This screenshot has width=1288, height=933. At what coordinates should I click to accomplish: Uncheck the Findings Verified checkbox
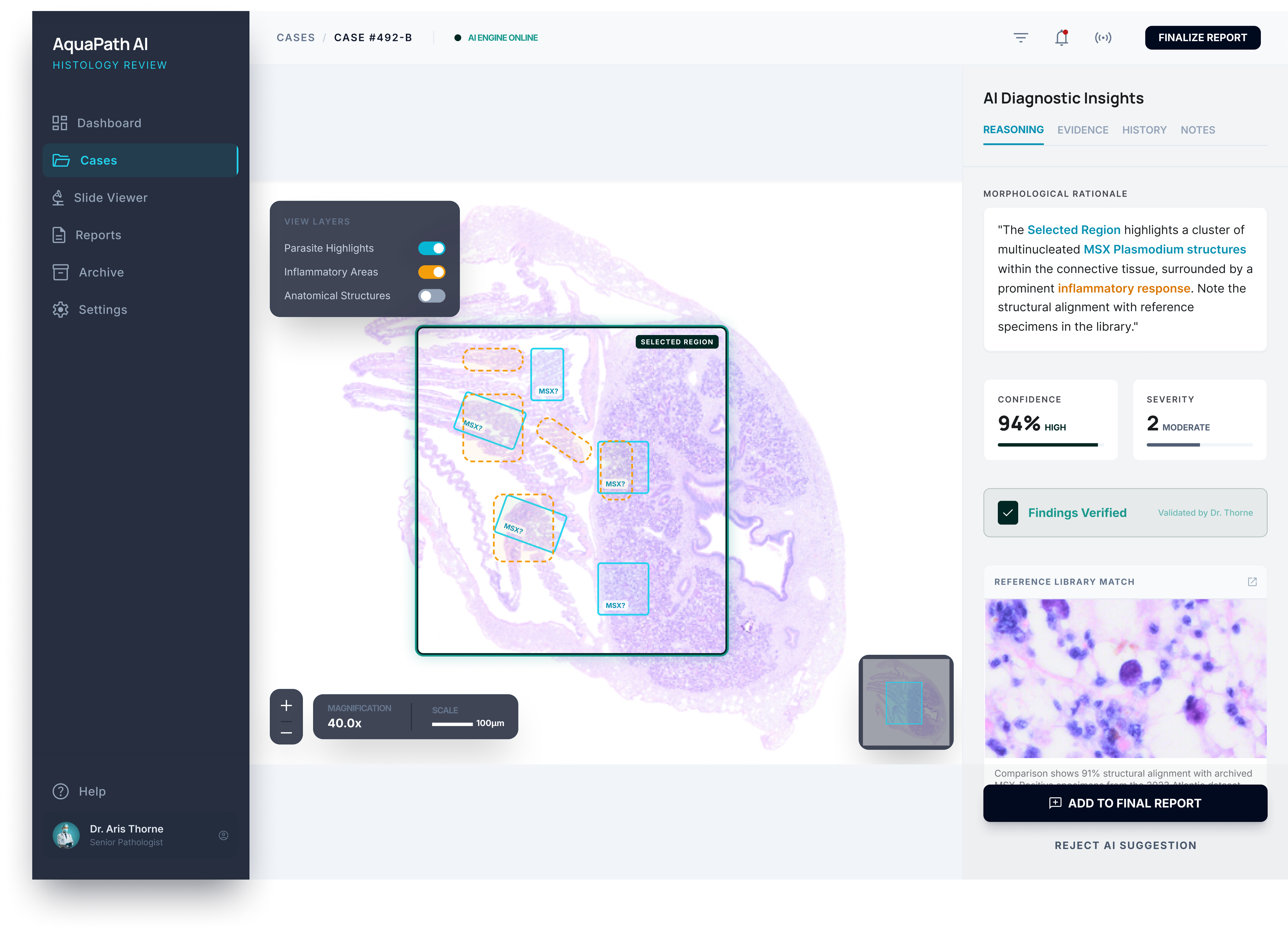[x=1007, y=513]
